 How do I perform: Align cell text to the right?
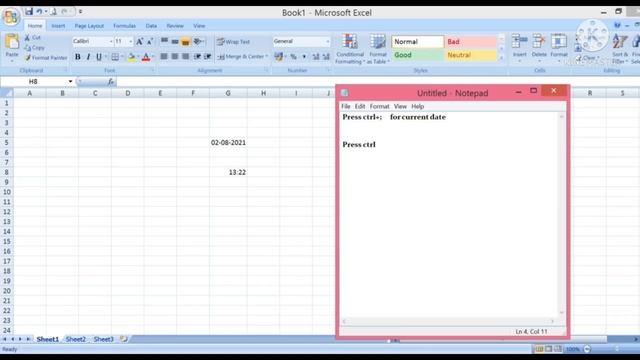click(185, 56)
